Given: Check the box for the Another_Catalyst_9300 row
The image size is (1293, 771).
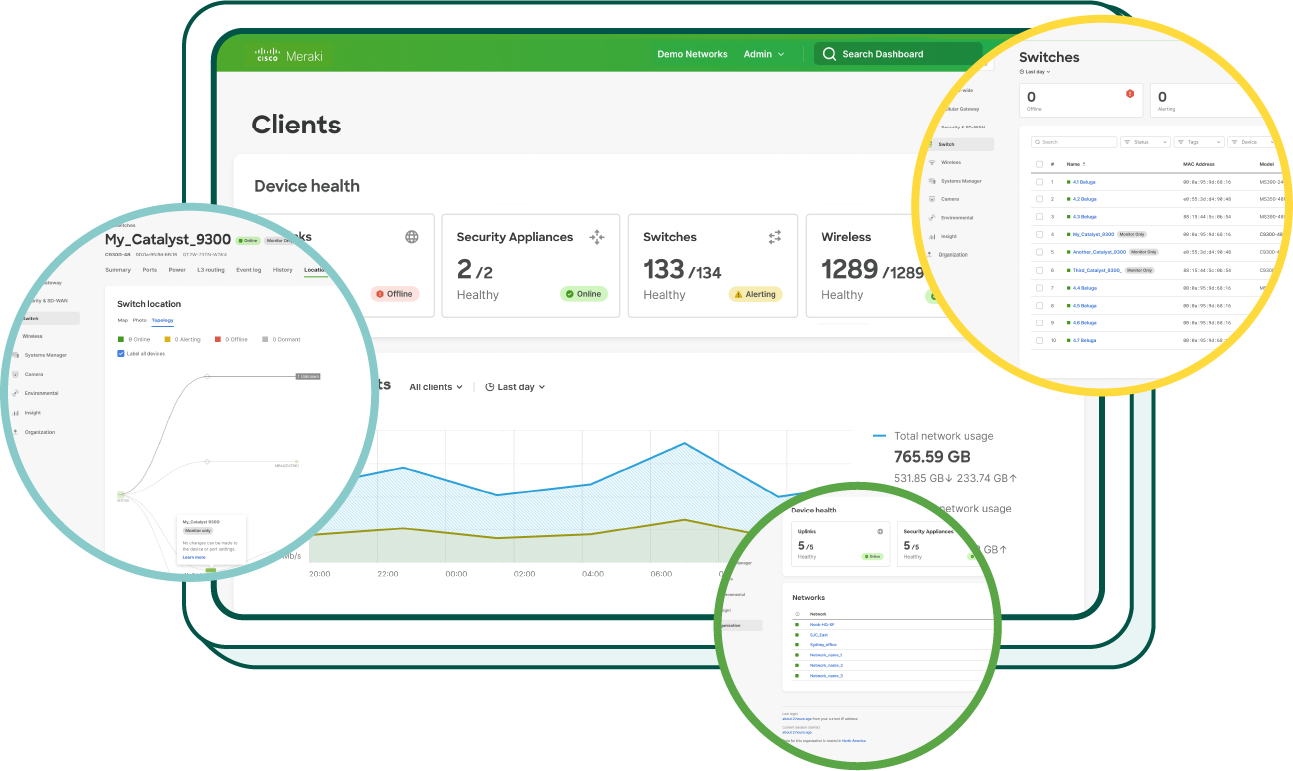Looking at the screenshot, I should tap(1039, 252).
